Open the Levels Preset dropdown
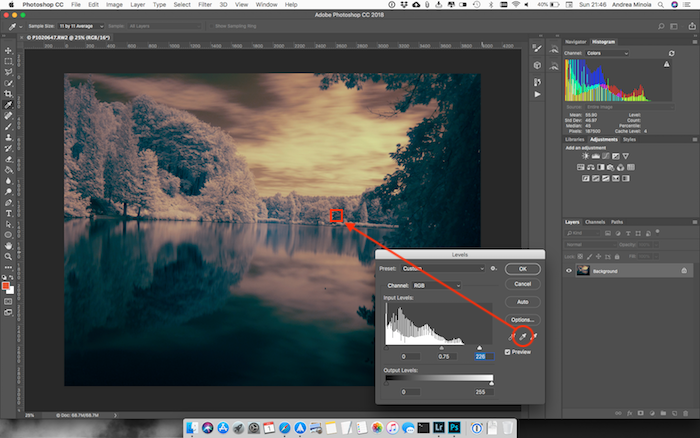The width and height of the screenshot is (700, 438). coord(443,268)
